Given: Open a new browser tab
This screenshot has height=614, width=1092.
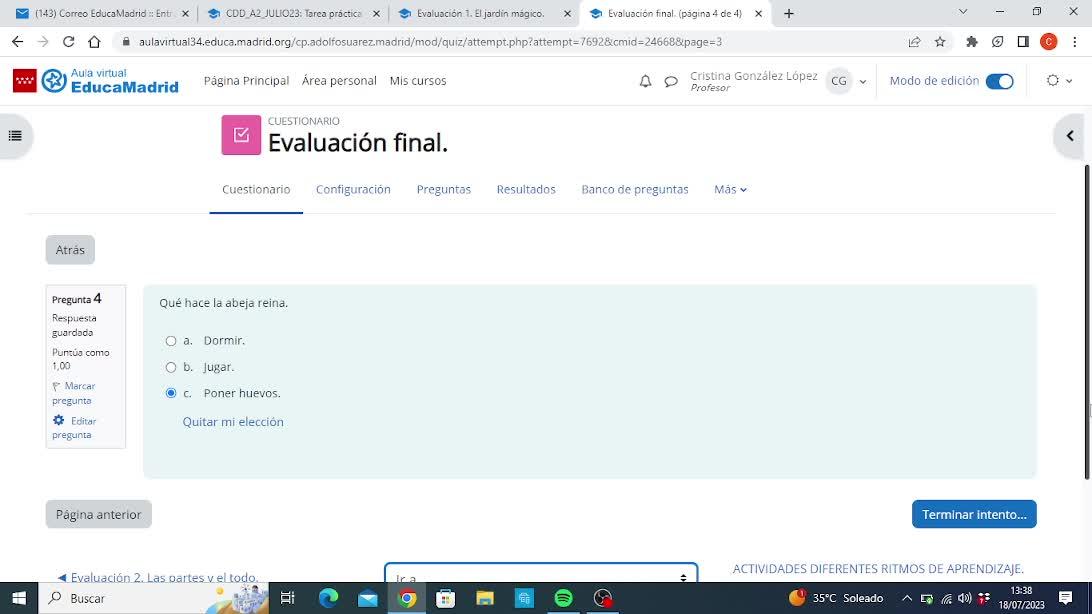Looking at the screenshot, I should [x=788, y=13].
